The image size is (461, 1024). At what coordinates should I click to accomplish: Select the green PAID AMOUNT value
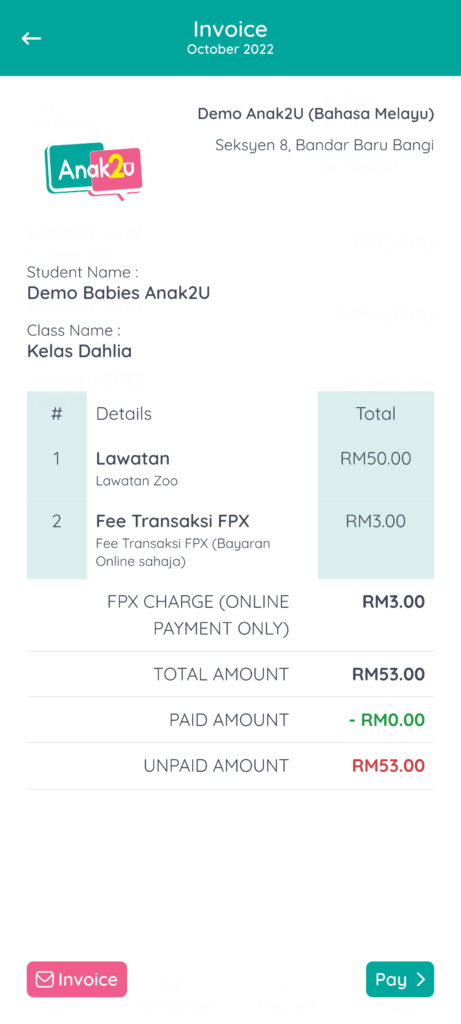pyautogui.click(x=387, y=720)
